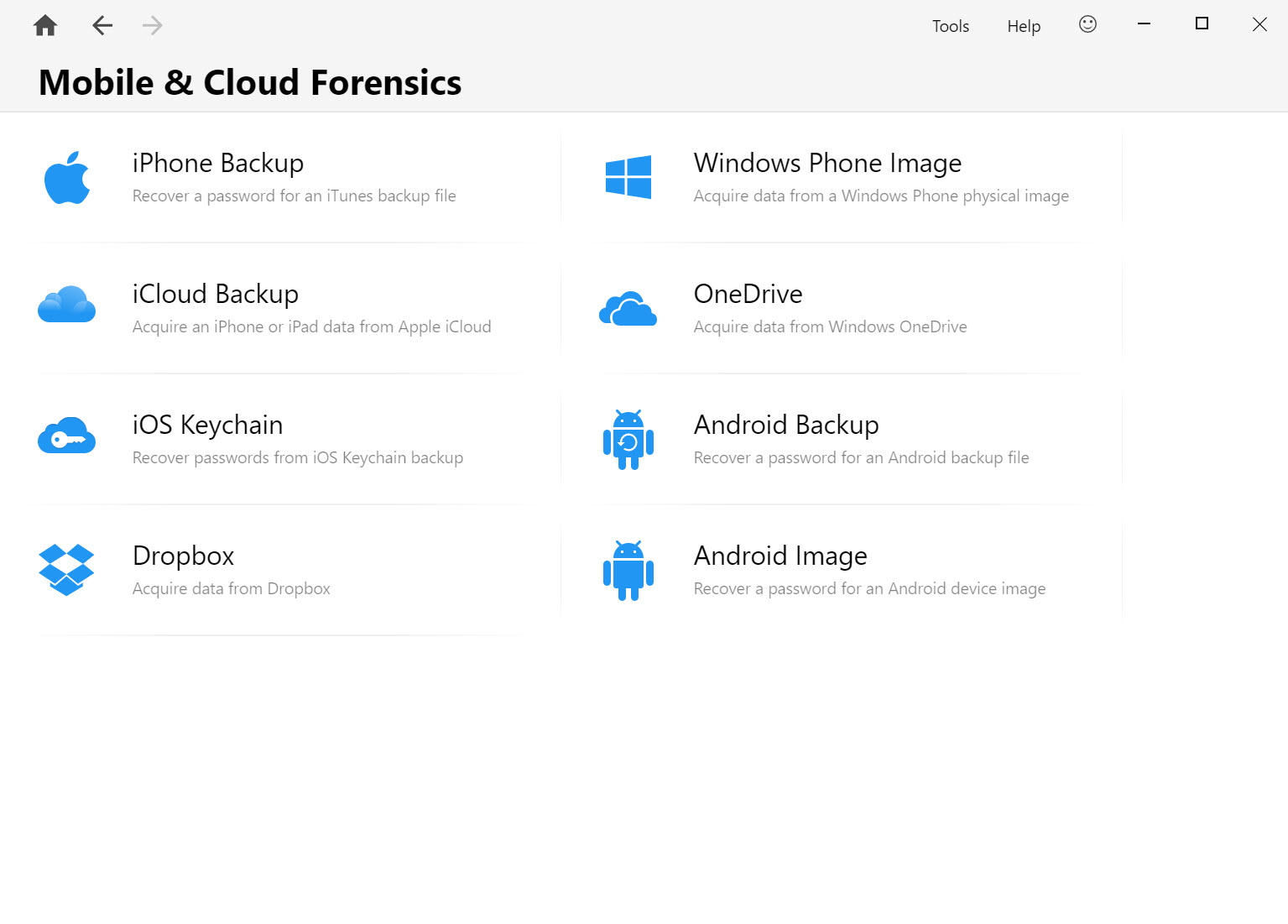The height and width of the screenshot is (924, 1288).
Task: Open Android Image title
Action: pos(781,556)
